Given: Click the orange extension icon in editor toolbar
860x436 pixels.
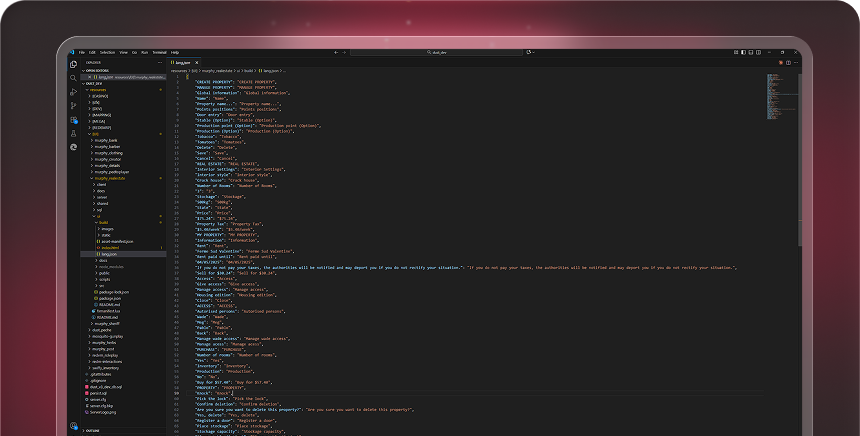Looking at the screenshot, I should click(x=780, y=63).
